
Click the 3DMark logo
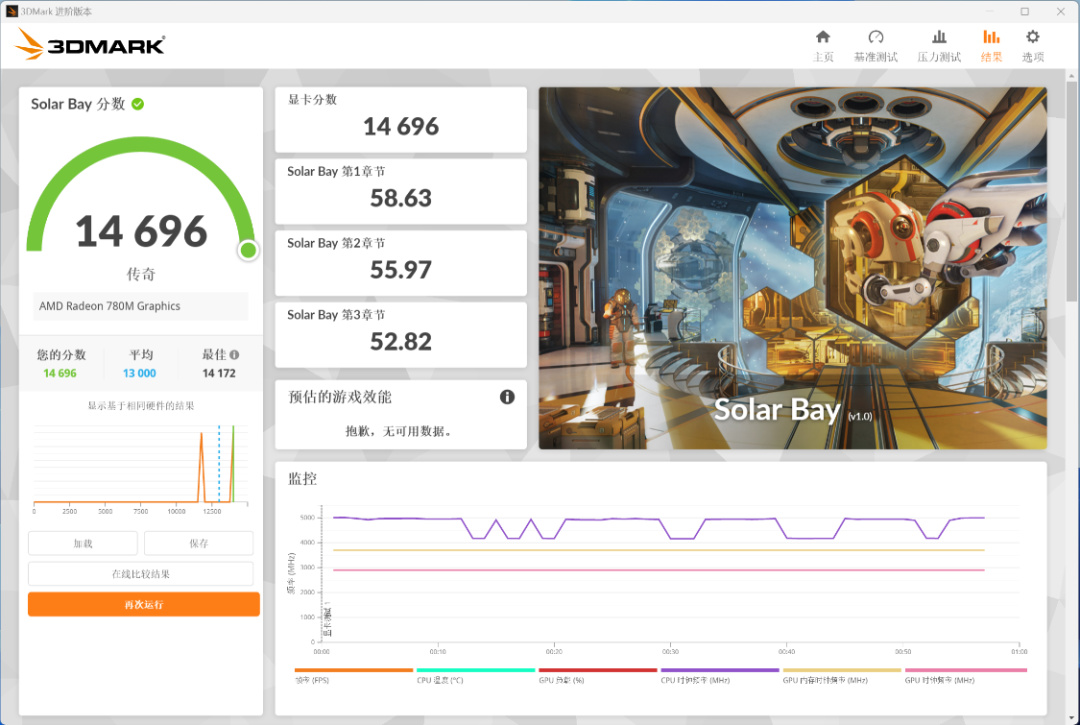pos(90,45)
